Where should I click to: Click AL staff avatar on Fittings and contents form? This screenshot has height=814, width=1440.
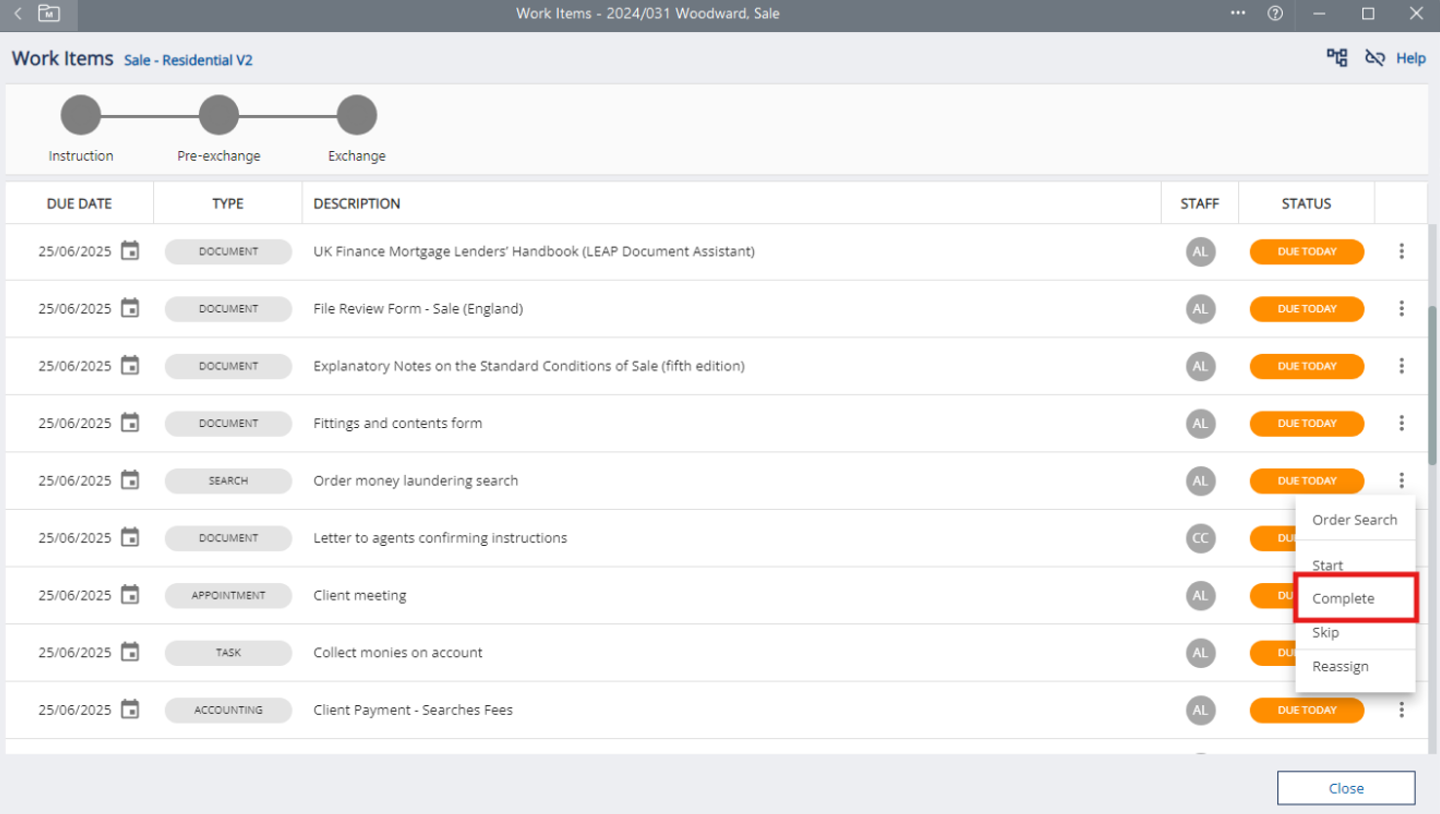[x=1200, y=423]
